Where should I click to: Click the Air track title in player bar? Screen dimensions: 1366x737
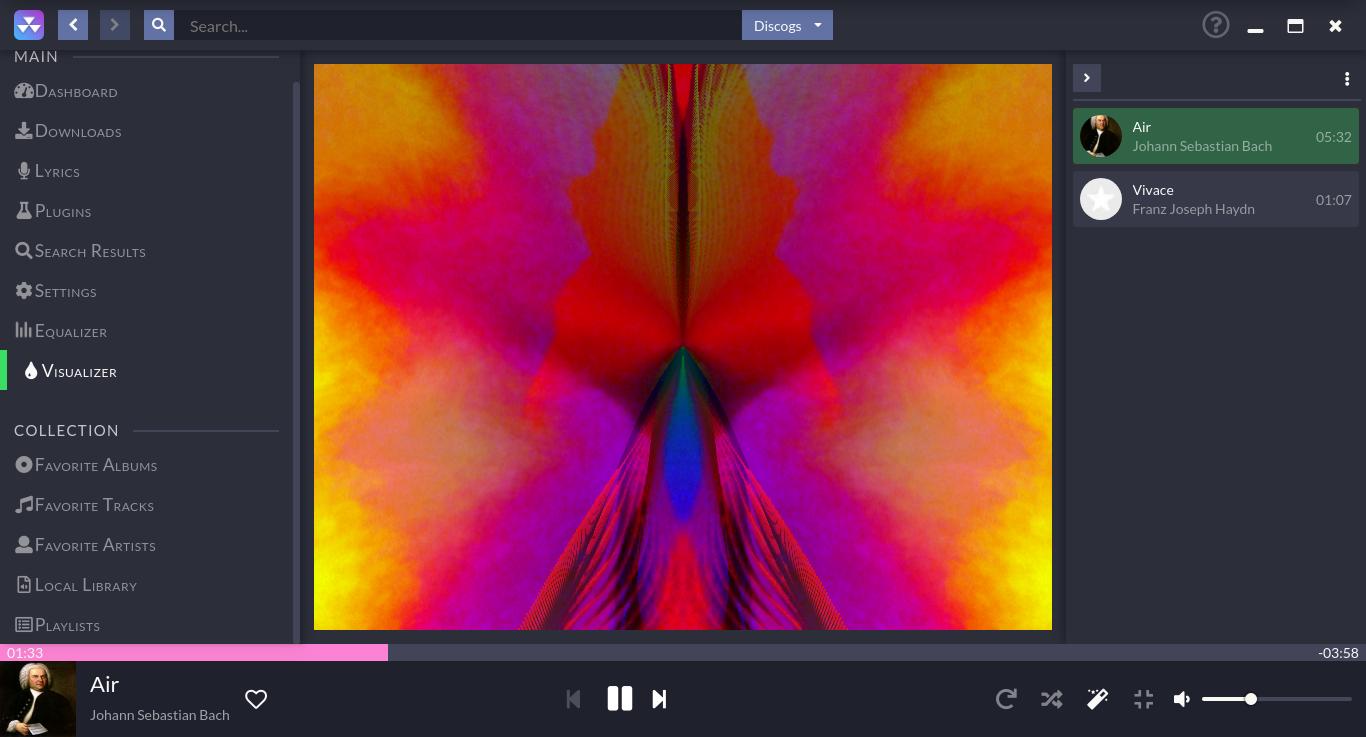pos(104,684)
